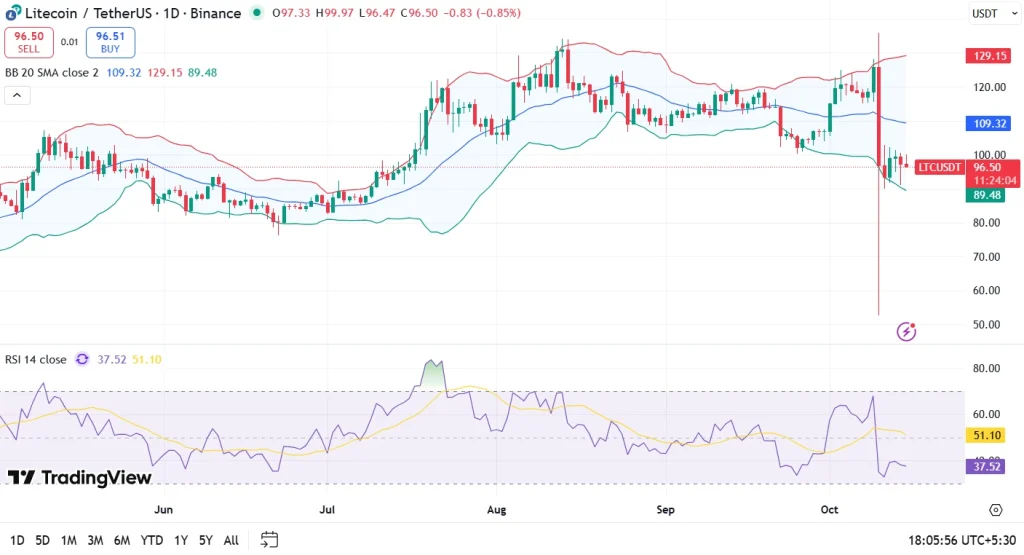Click the red 129.15 upper band price label
Image resolution: width=1024 pixels, height=555 pixels.
(990, 56)
